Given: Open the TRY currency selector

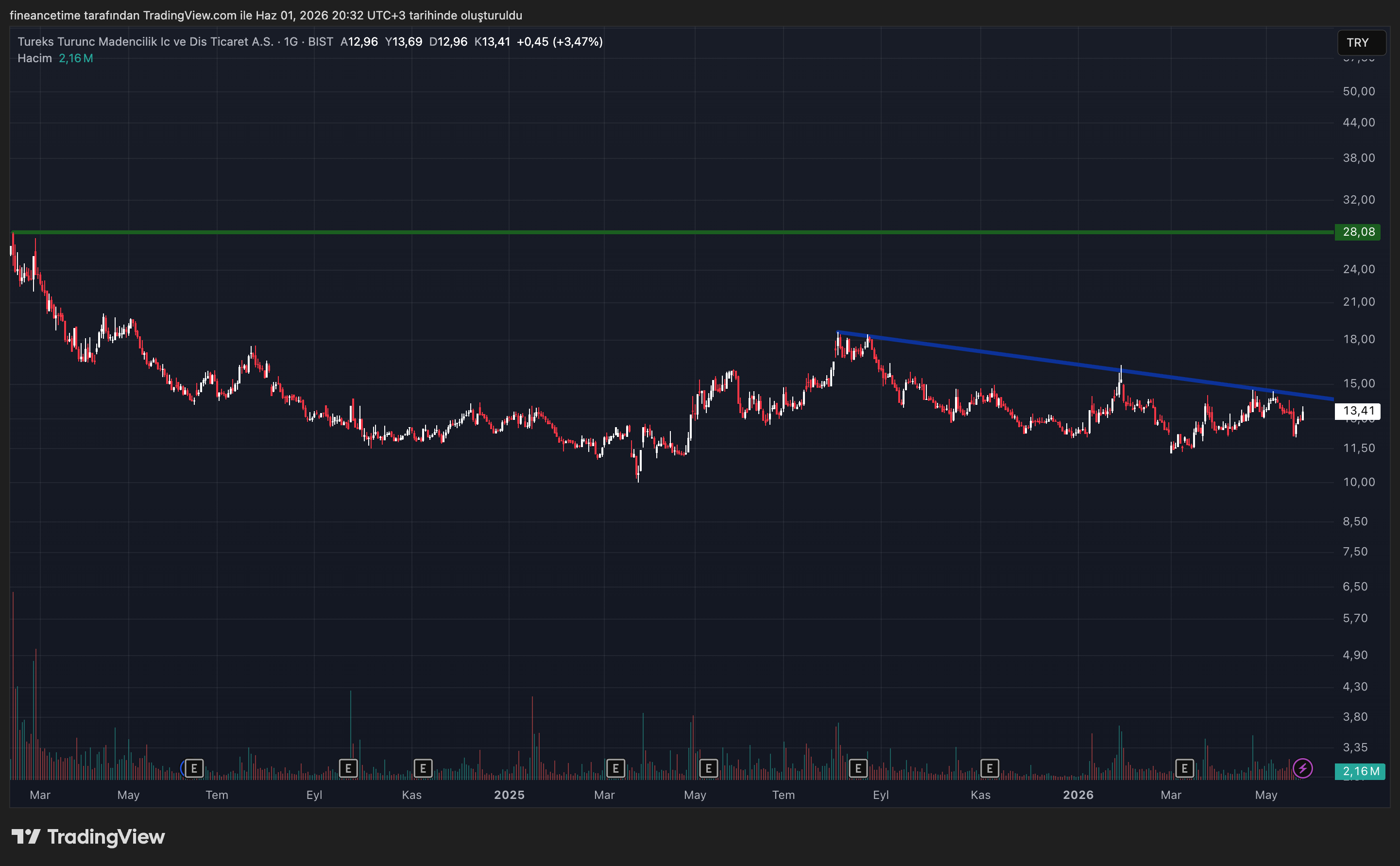Looking at the screenshot, I should pos(1361,42).
